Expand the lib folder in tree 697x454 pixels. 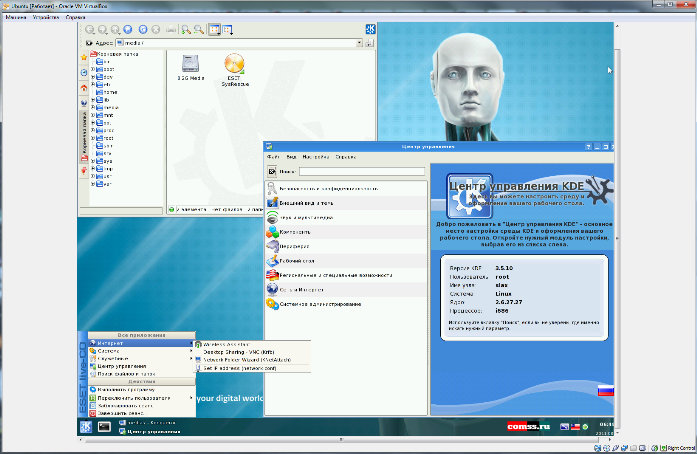[93, 100]
